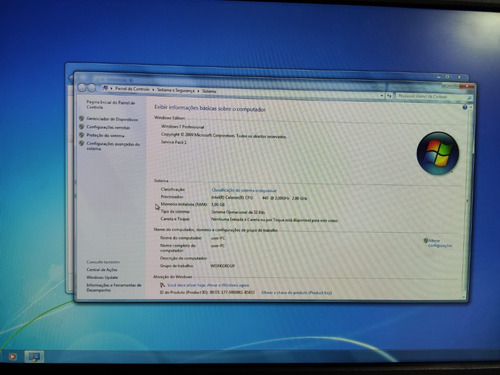Open Classificação do sistema indisponível link
The image size is (500, 375).
point(244,190)
